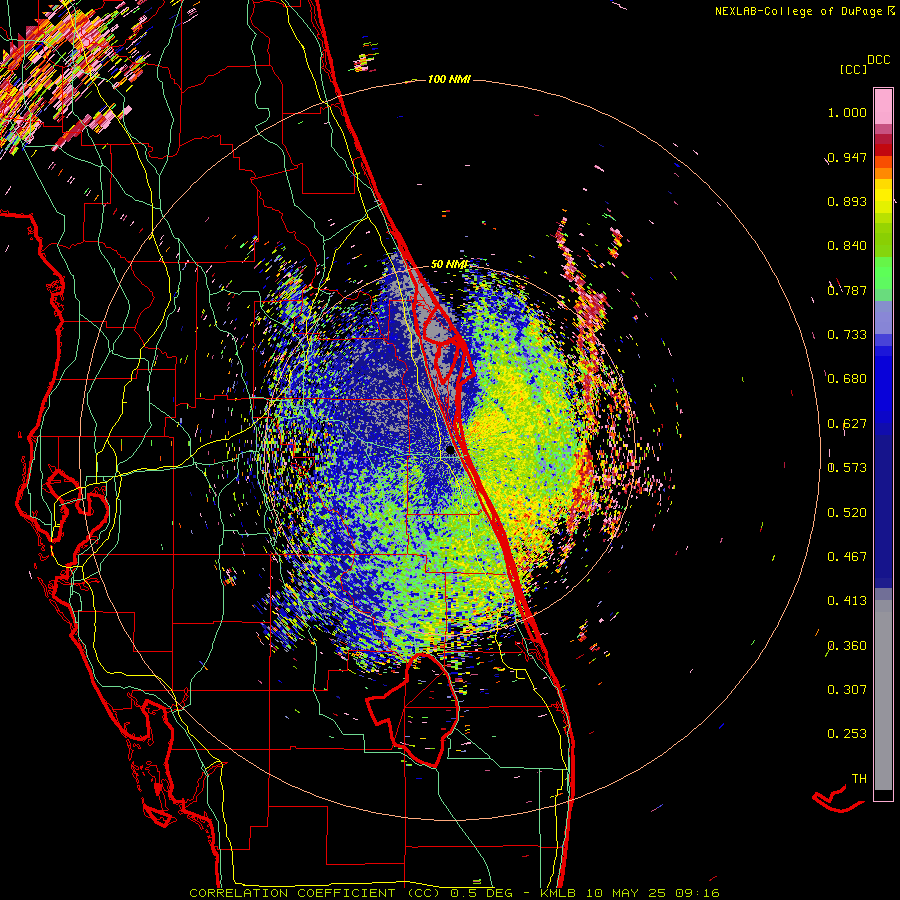Click the 0.360 legend value
This screenshot has height=900, width=900.
[x=847, y=646]
